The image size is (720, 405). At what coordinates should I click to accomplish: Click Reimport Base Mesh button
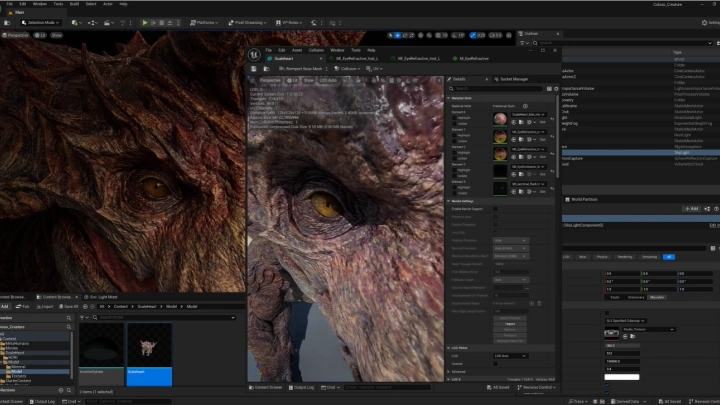pyautogui.click(x=300, y=69)
